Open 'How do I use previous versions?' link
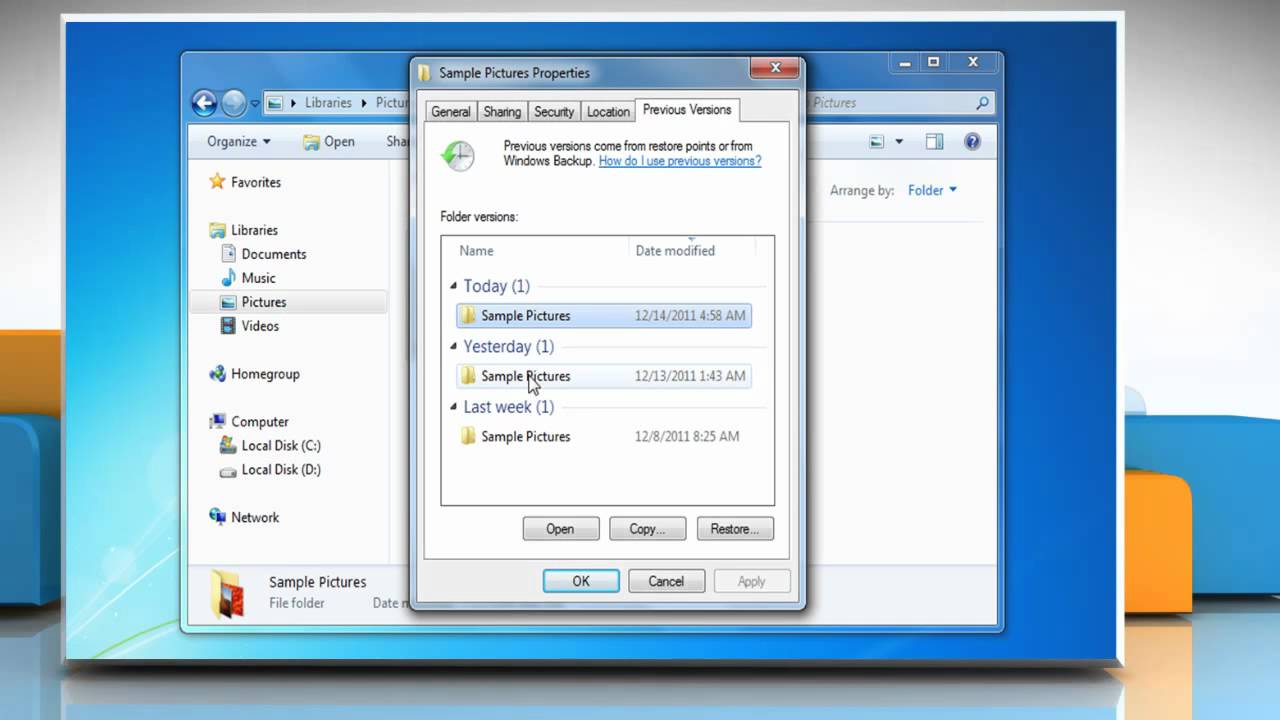The width and height of the screenshot is (1280, 720). [680, 161]
